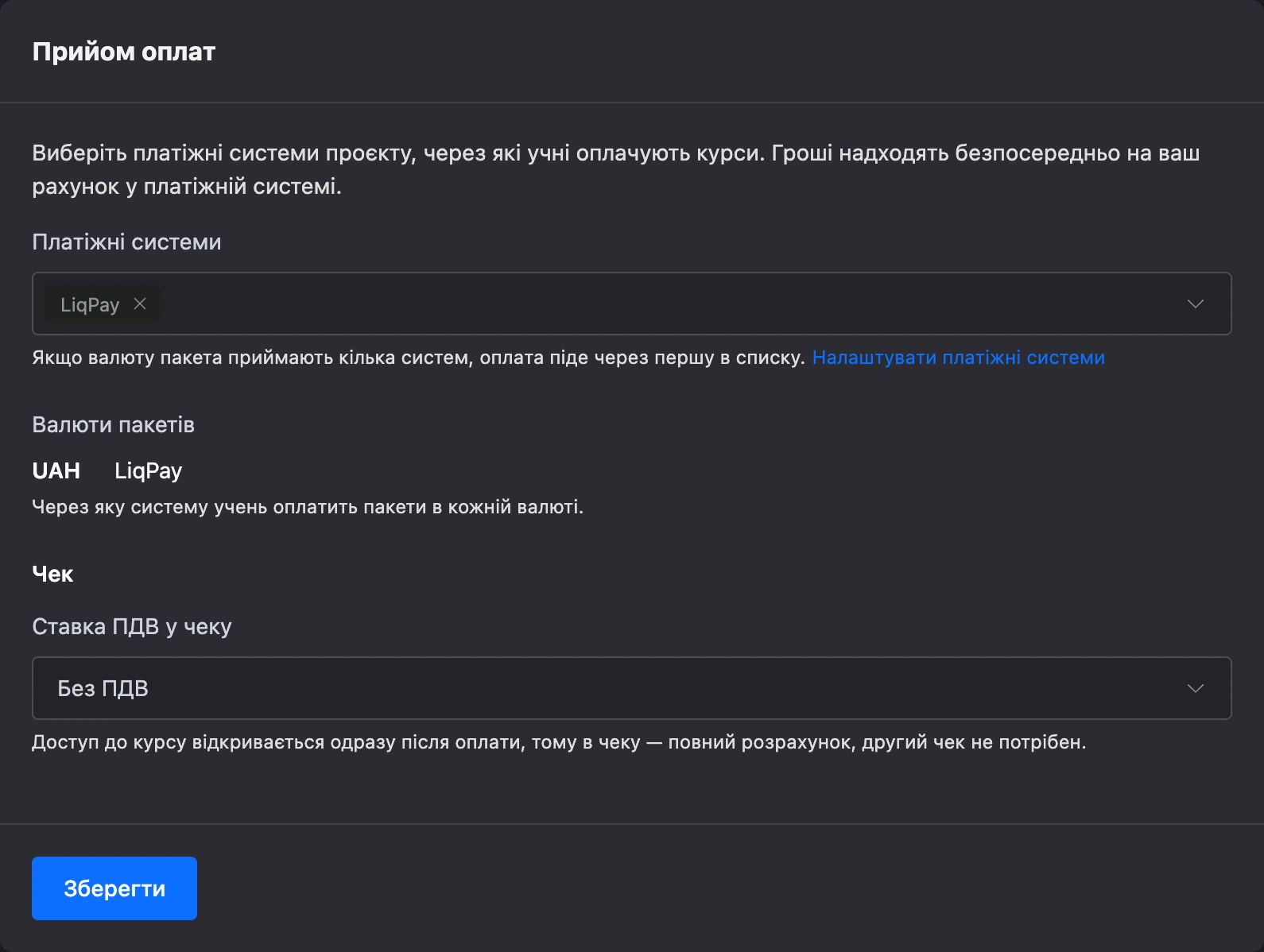This screenshot has width=1264, height=952.
Task: Click the hint about paying packages per currency
Action: click(x=308, y=507)
